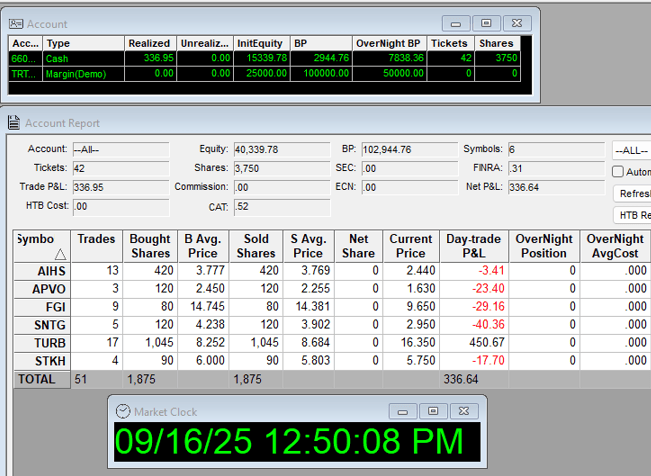This screenshot has width=651, height=476.
Task: Toggle the Autom checkbox in Account Report
Action: click(x=618, y=172)
